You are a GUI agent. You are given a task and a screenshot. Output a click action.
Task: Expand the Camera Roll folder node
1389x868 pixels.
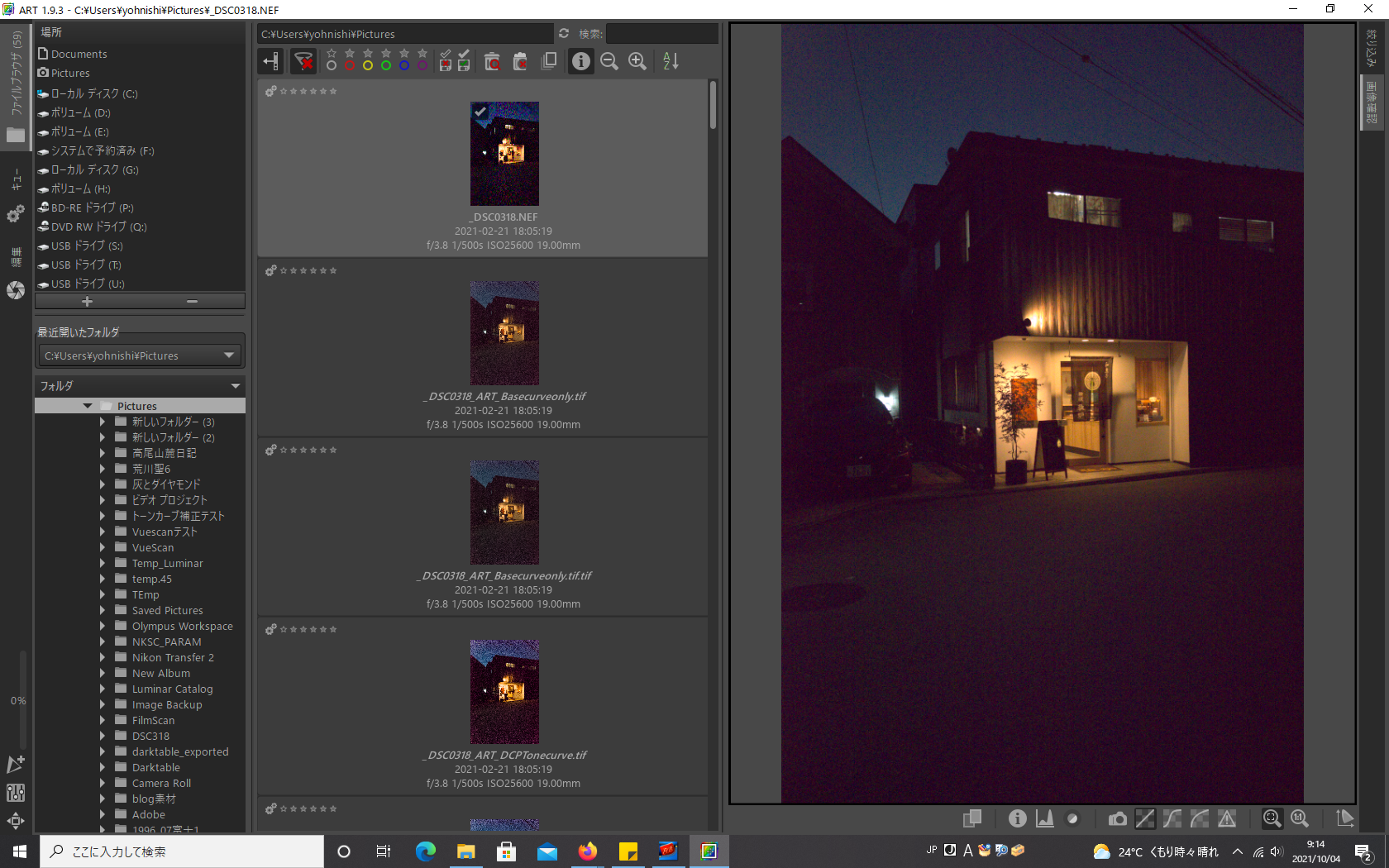pyautogui.click(x=103, y=784)
